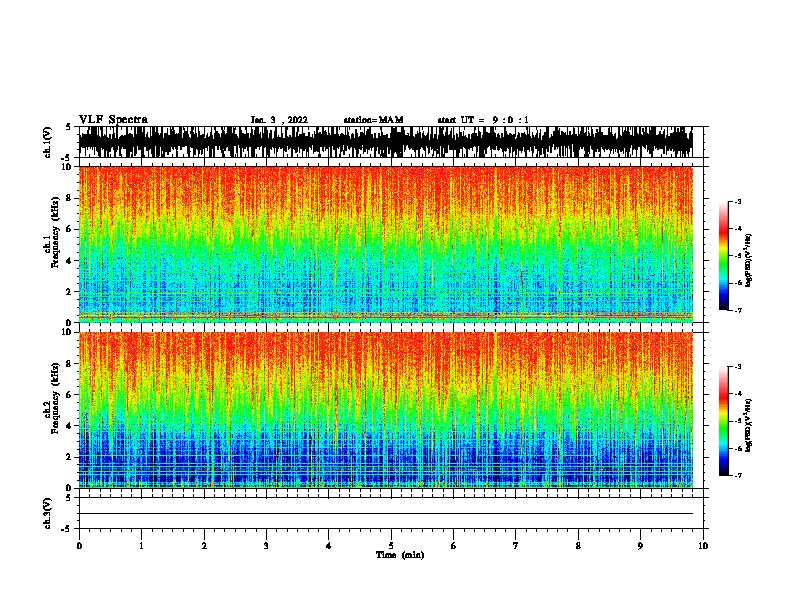Image resolution: width=792 pixels, height=612 pixels.
Task: Click the time axis end label "10"
Action: point(703,546)
